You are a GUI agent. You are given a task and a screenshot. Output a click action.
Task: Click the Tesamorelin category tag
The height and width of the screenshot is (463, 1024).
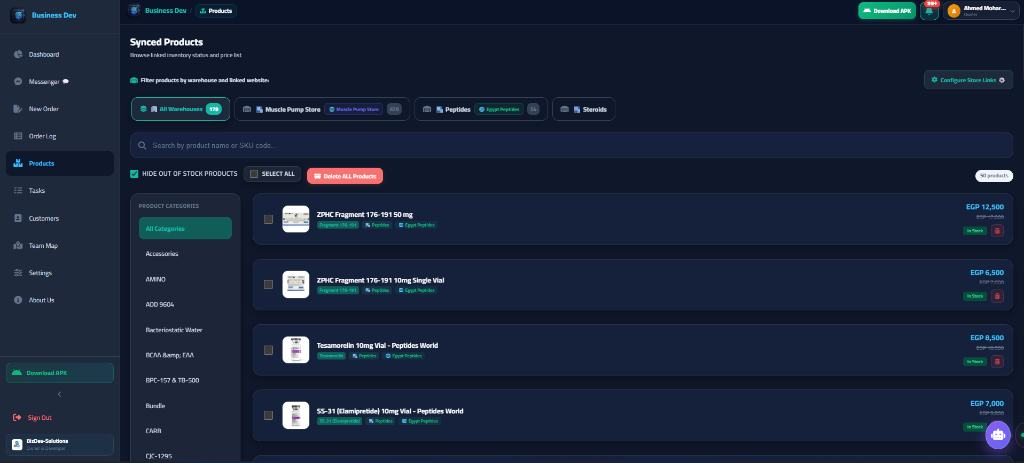click(331, 356)
